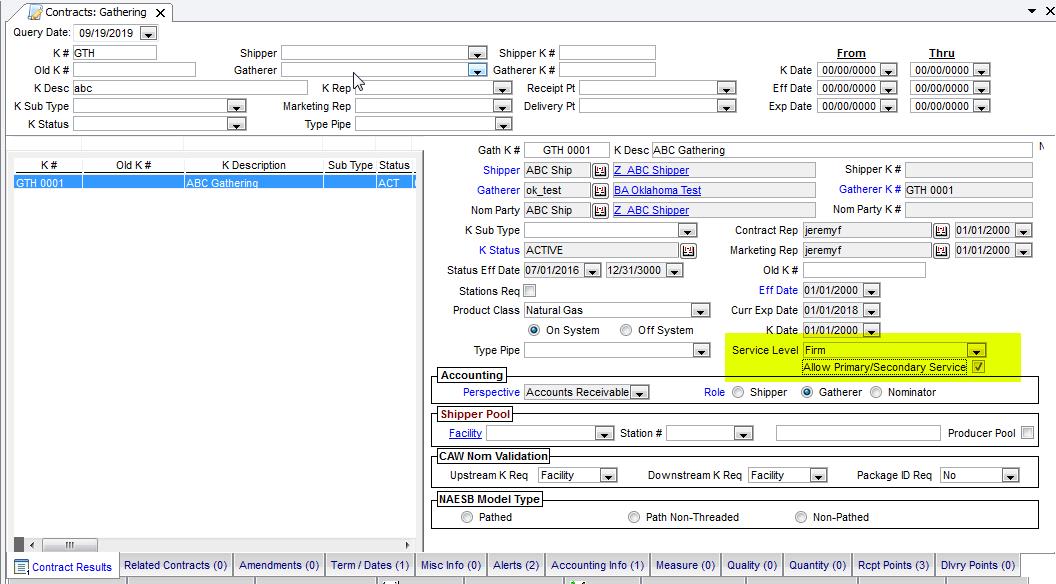Switch to the Alerts (2) tab
The width and height of the screenshot is (1056, 584).
tap(516, 565)
